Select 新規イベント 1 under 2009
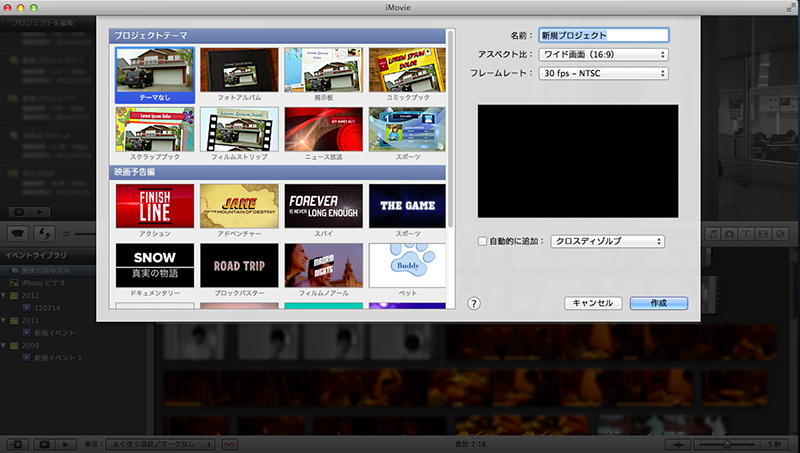800x453 pixels. pyautogui.click(x=58, y=358)
